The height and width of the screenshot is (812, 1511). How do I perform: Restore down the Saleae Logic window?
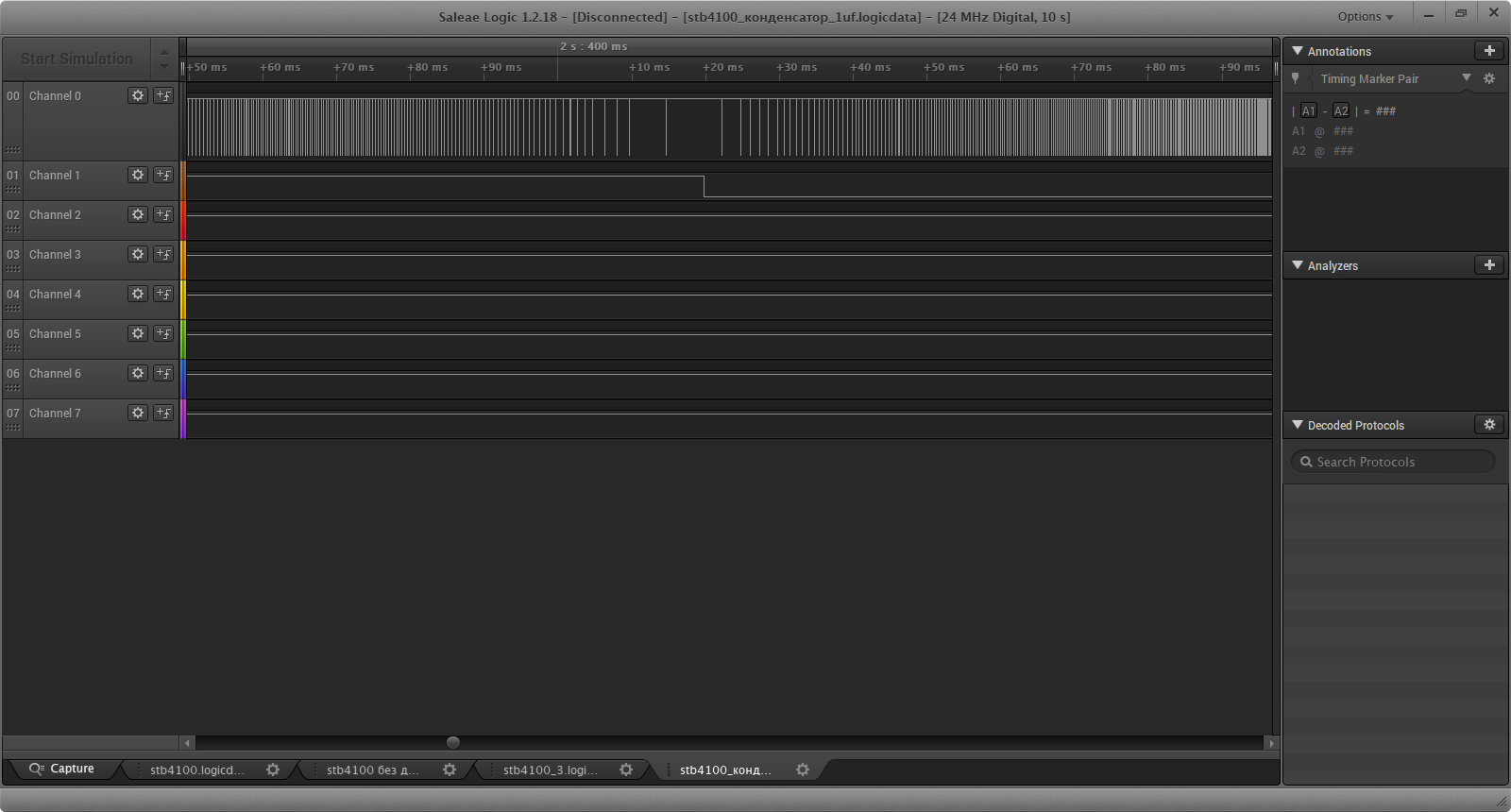click(x=1461, y=14)
